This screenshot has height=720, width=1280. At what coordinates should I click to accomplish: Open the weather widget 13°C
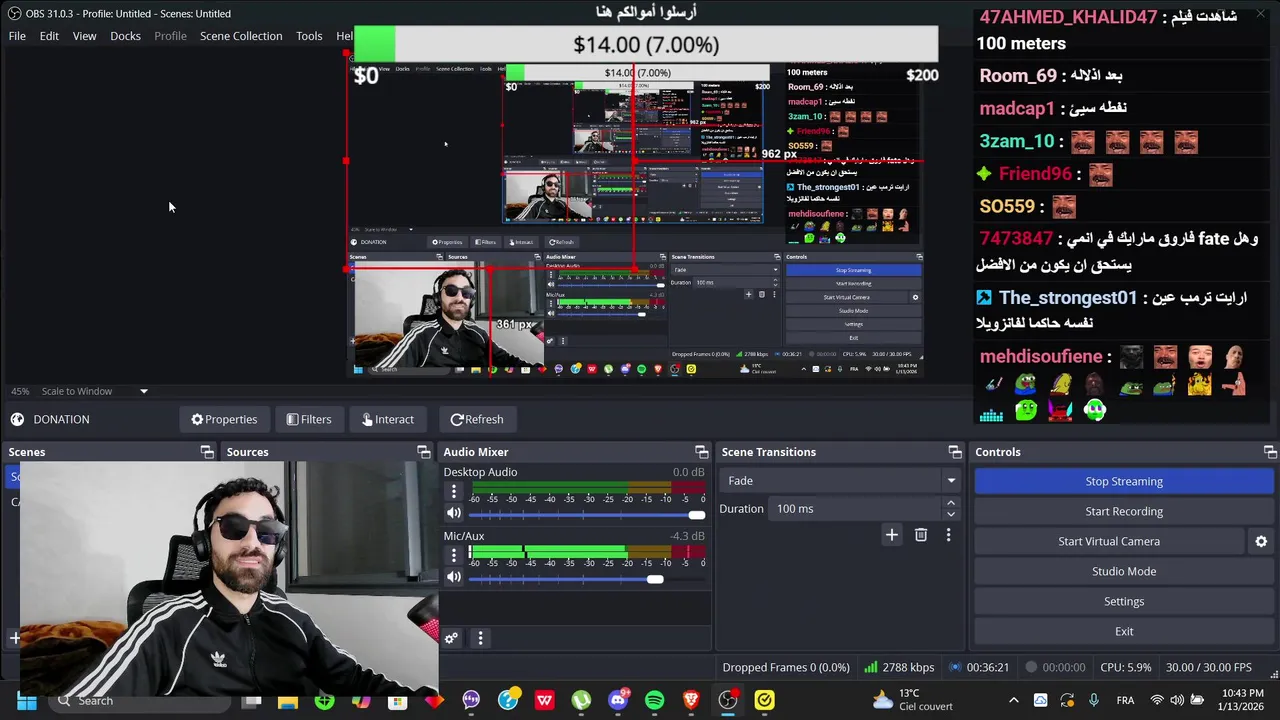tap(913, 700)
